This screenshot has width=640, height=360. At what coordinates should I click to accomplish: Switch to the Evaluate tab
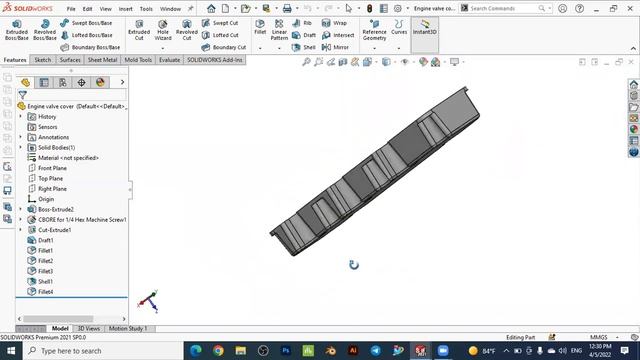169,60
